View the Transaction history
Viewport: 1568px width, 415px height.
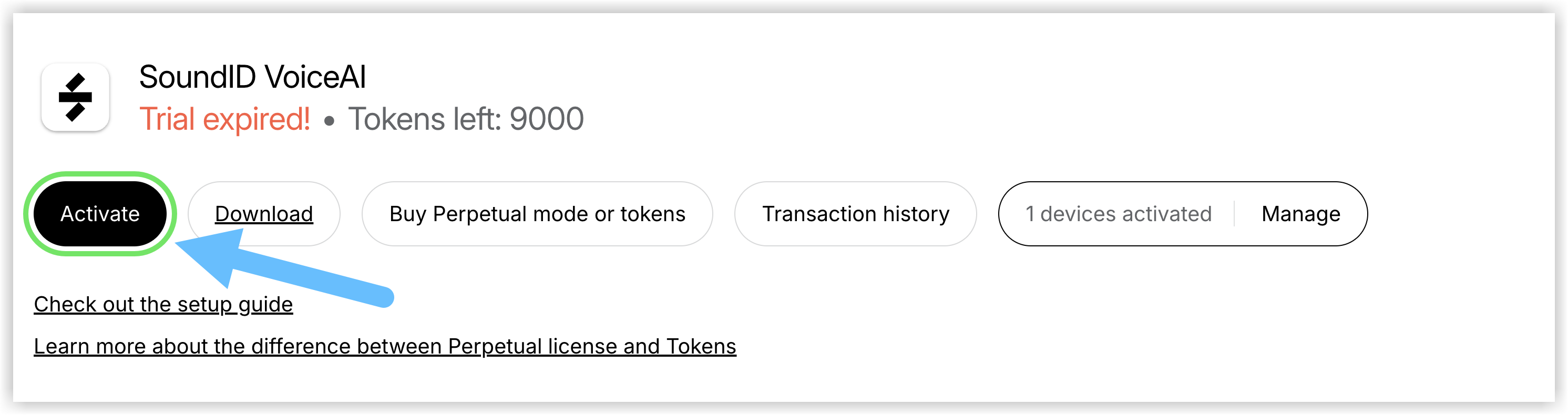tap(855, 214)
